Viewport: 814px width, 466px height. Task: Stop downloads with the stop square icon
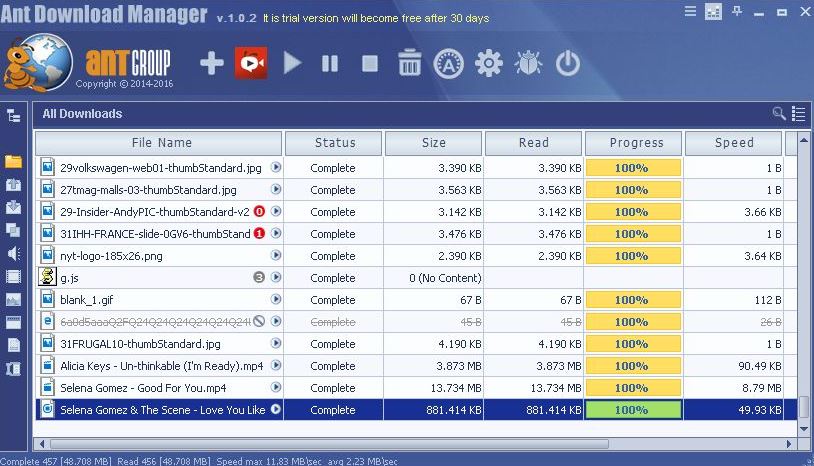click(370, 64)
